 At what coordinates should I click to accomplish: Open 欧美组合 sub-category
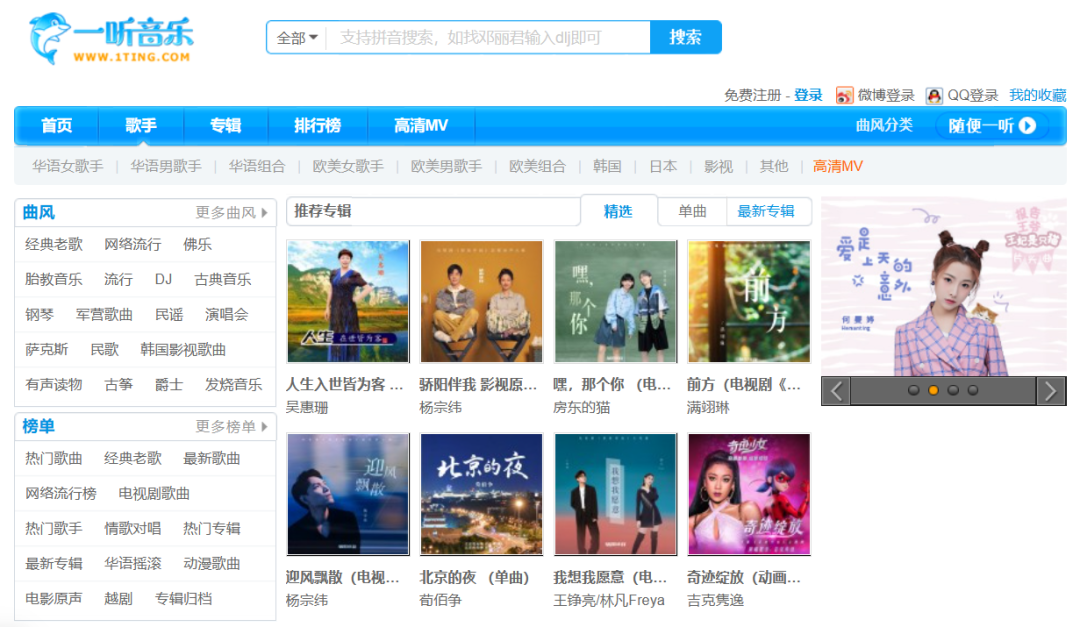tap(537, 166)
